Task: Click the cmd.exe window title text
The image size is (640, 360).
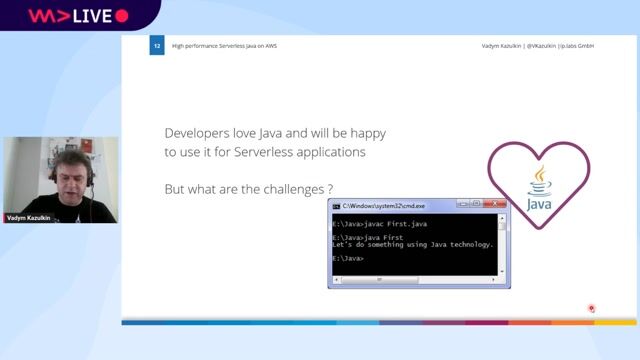Action: point(384,206)
